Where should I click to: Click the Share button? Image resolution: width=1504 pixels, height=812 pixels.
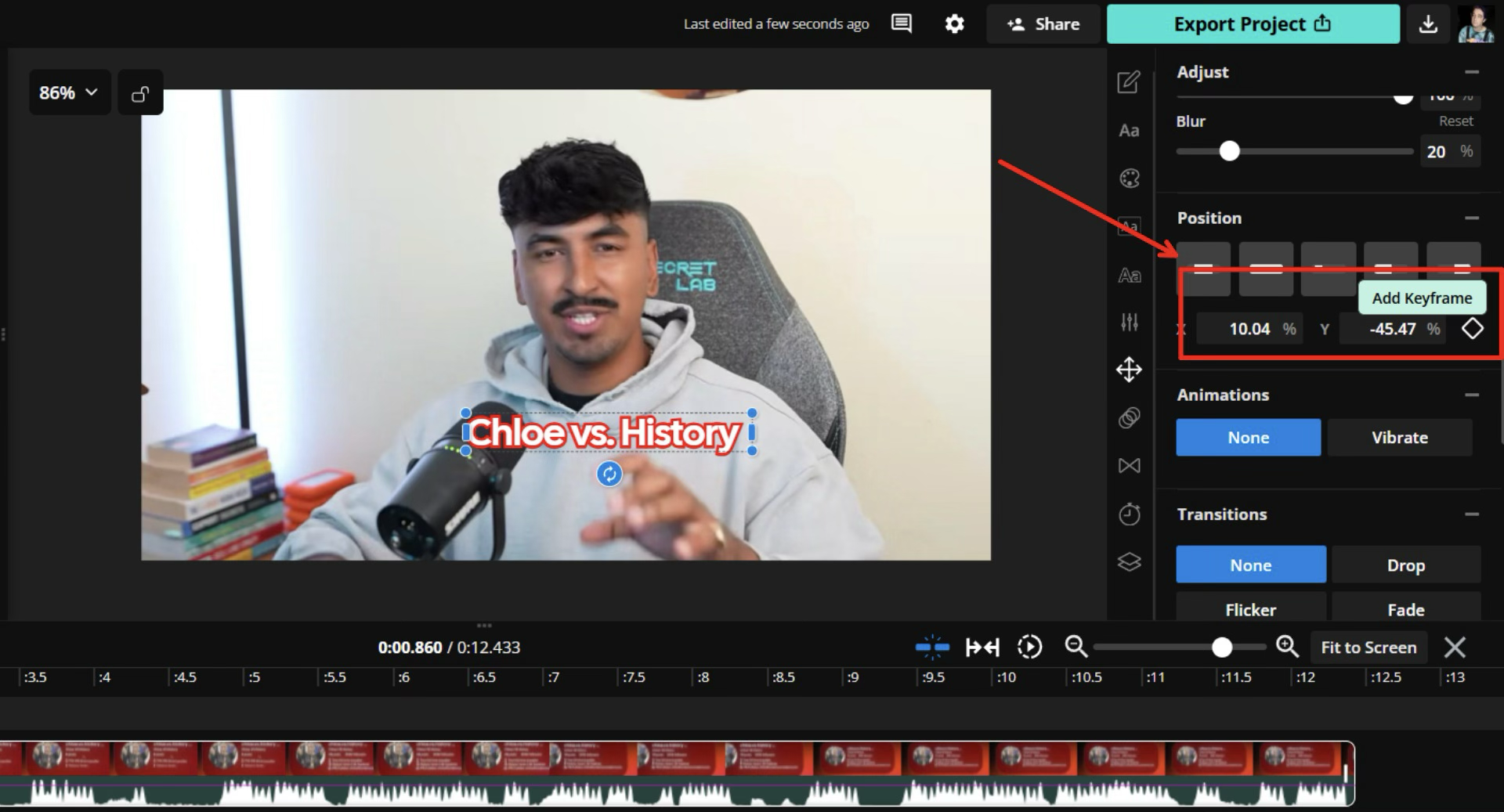pos(1043,24)
